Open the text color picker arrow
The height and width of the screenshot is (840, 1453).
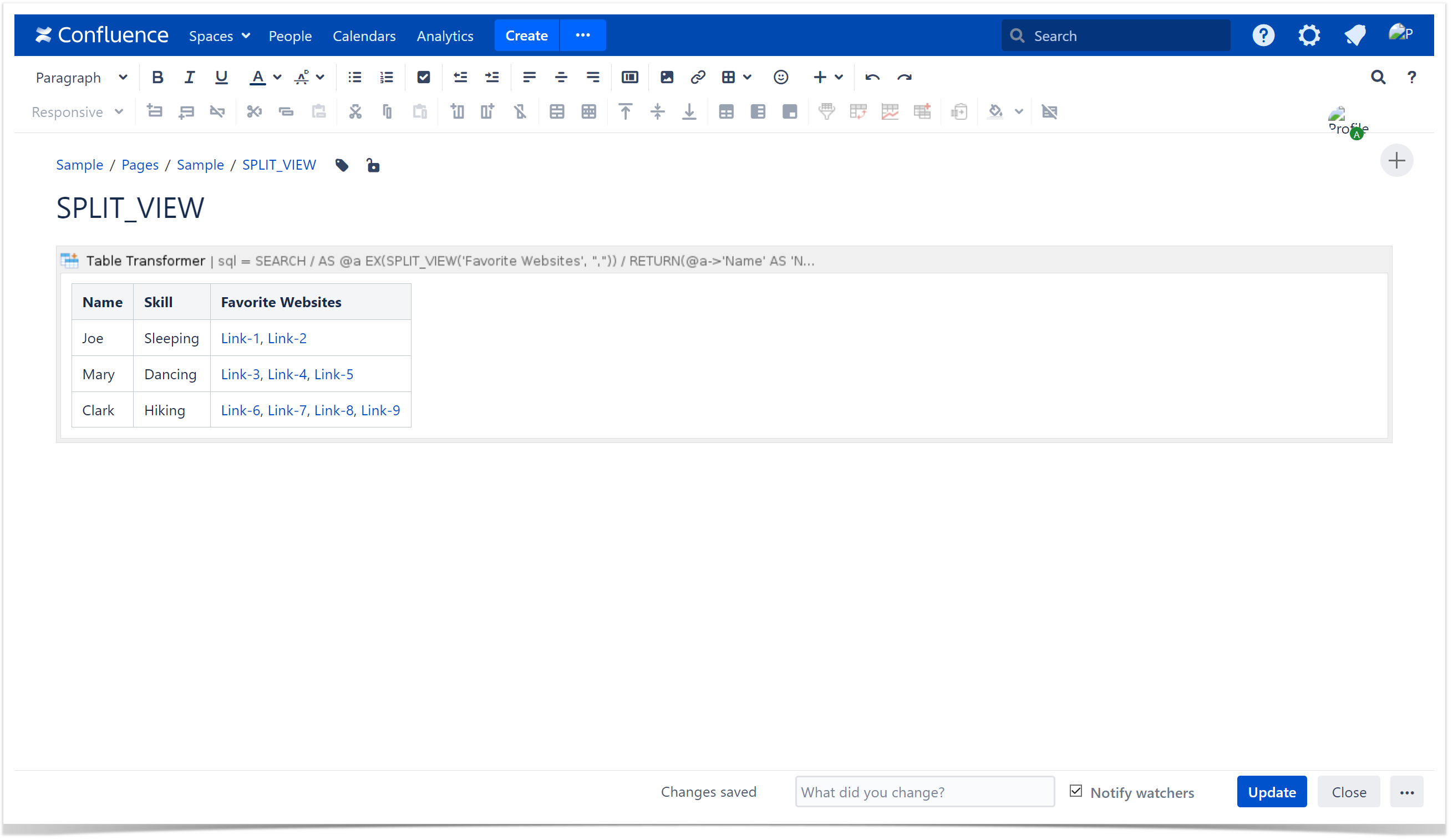[x=277, y=77]
